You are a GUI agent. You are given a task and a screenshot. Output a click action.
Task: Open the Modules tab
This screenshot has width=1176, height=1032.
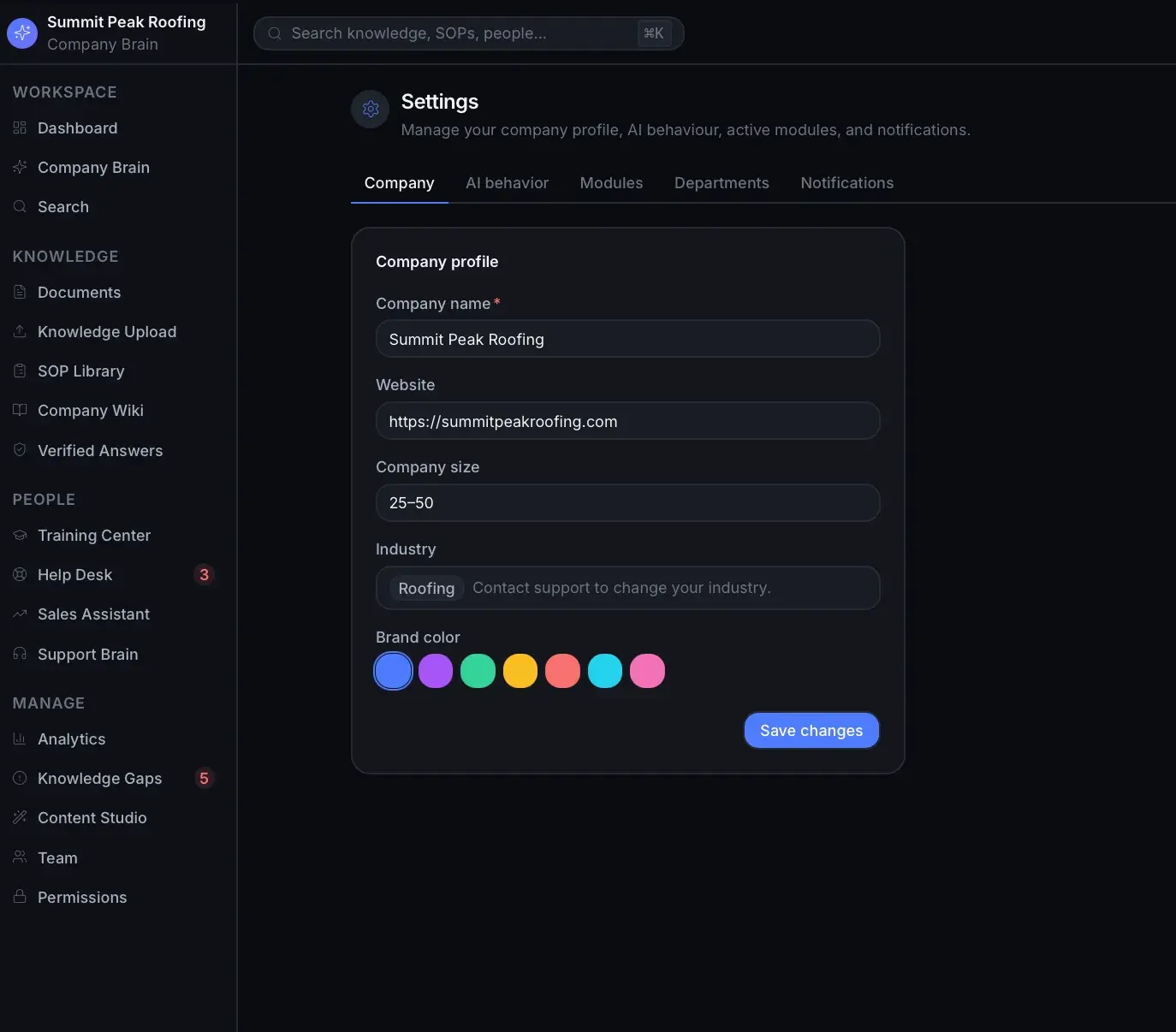coord(611,183)
